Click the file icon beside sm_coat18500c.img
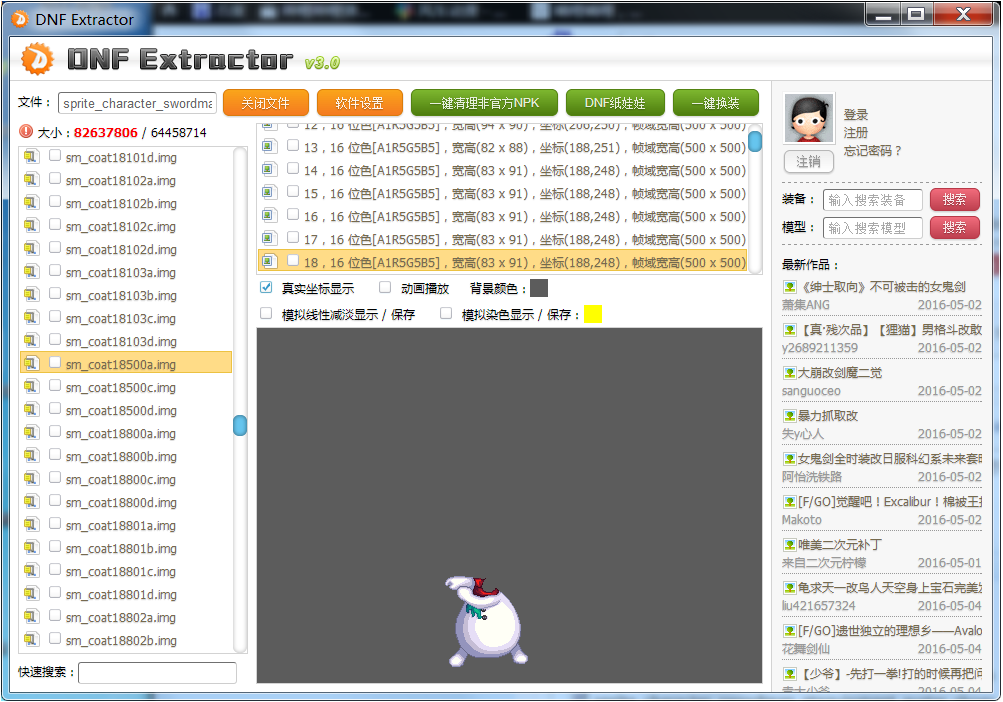The width and height of the screenshot is (1003, 702). (31, 387)
